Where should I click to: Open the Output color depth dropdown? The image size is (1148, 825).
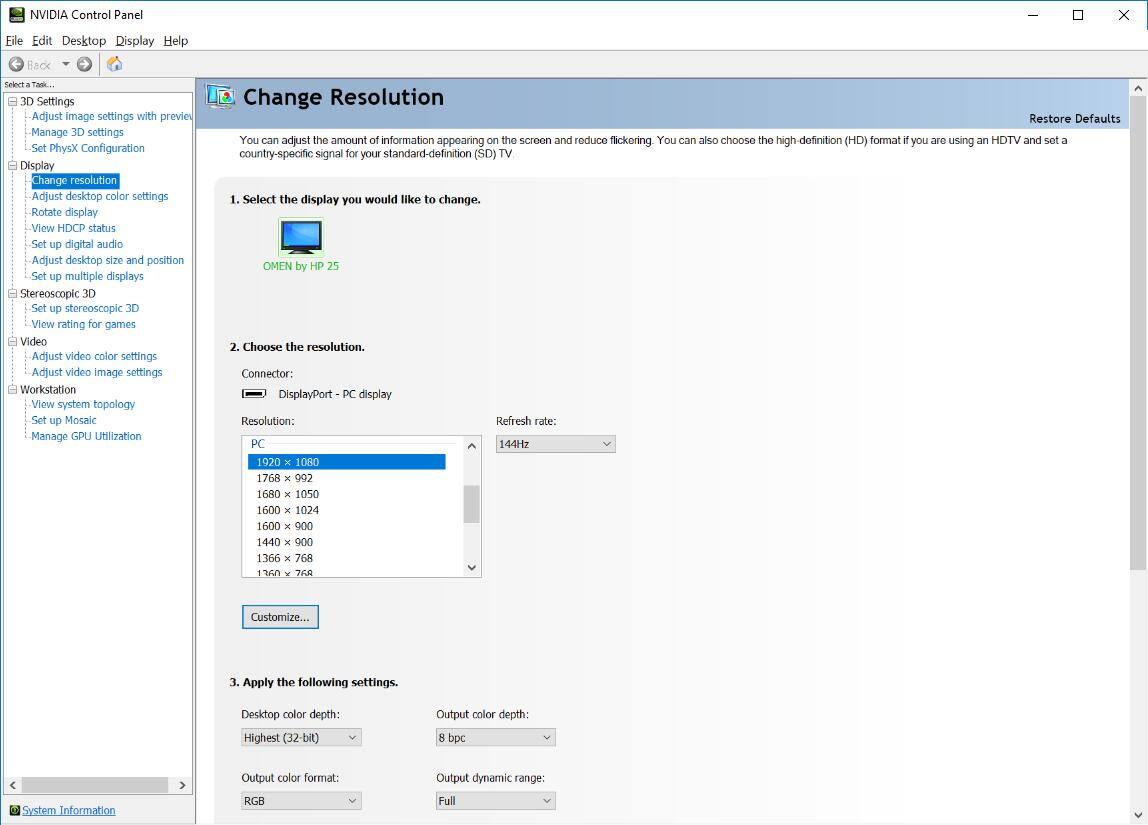point(495,737)
